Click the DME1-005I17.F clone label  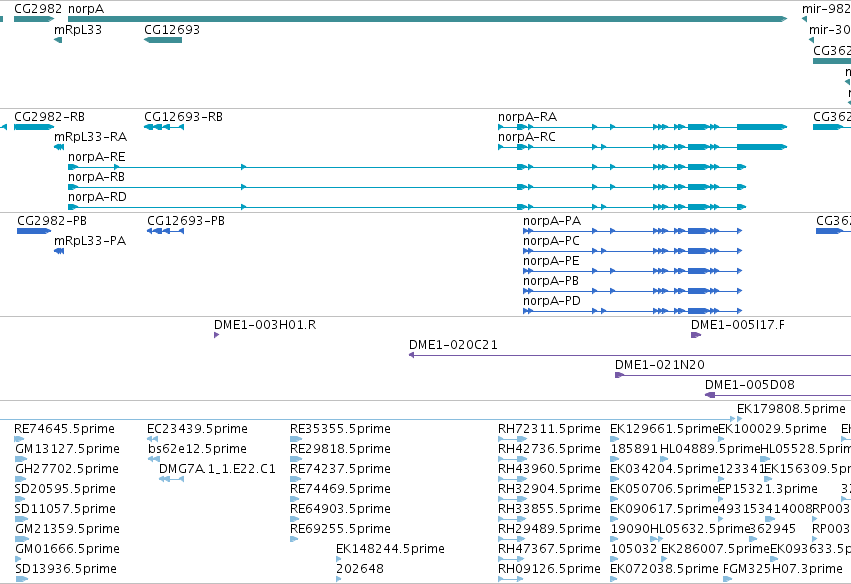pyautogui.click(x=738, y=325)
